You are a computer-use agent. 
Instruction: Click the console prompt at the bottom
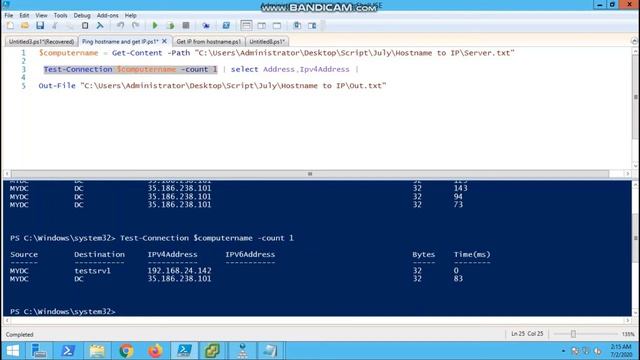coord(63,311)
